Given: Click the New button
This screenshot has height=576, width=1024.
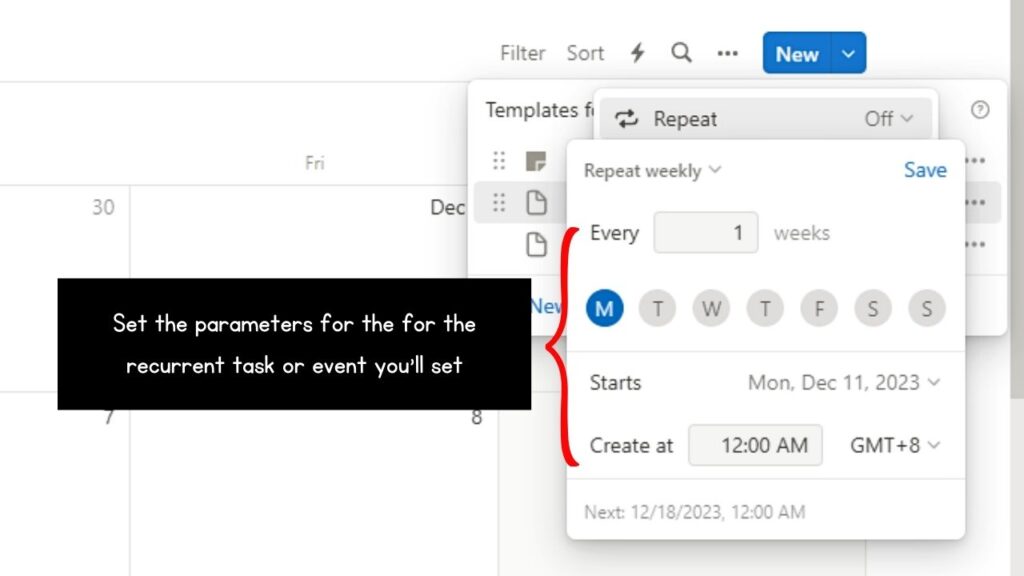Looking at the screenshot, I should (796, 54).
